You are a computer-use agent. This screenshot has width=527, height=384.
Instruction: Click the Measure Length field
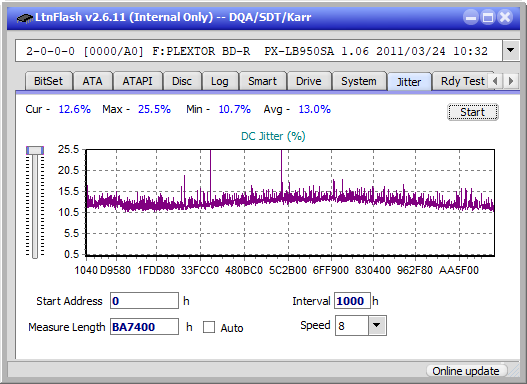(x=144, y=327)
